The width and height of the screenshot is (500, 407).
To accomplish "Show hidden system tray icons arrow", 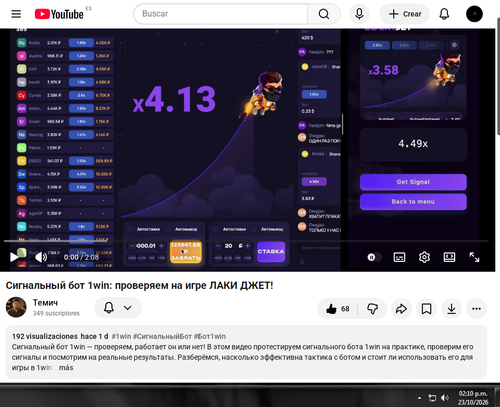I will click(x=419, y=398).
